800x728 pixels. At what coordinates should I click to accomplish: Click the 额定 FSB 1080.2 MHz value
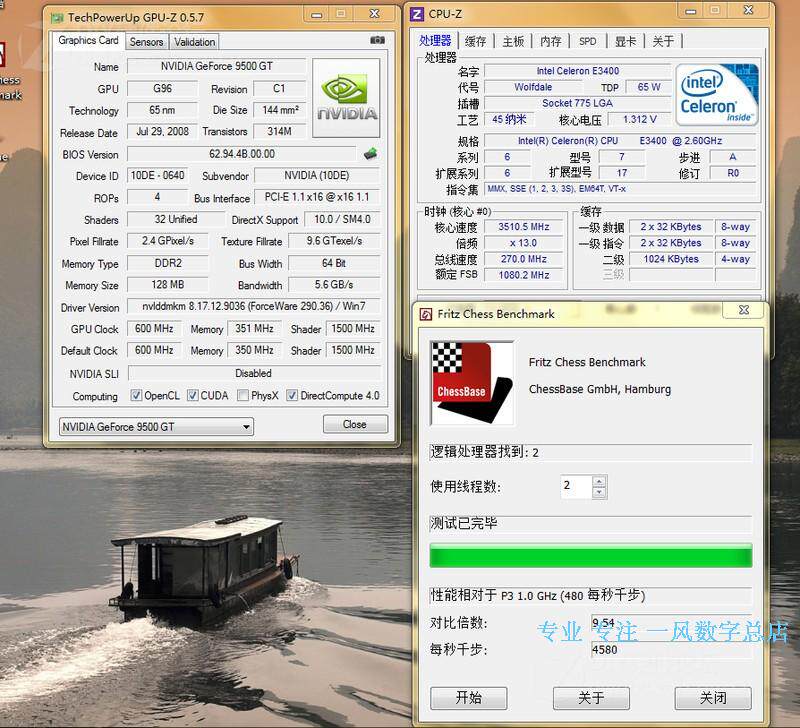[x=523, y=275]
